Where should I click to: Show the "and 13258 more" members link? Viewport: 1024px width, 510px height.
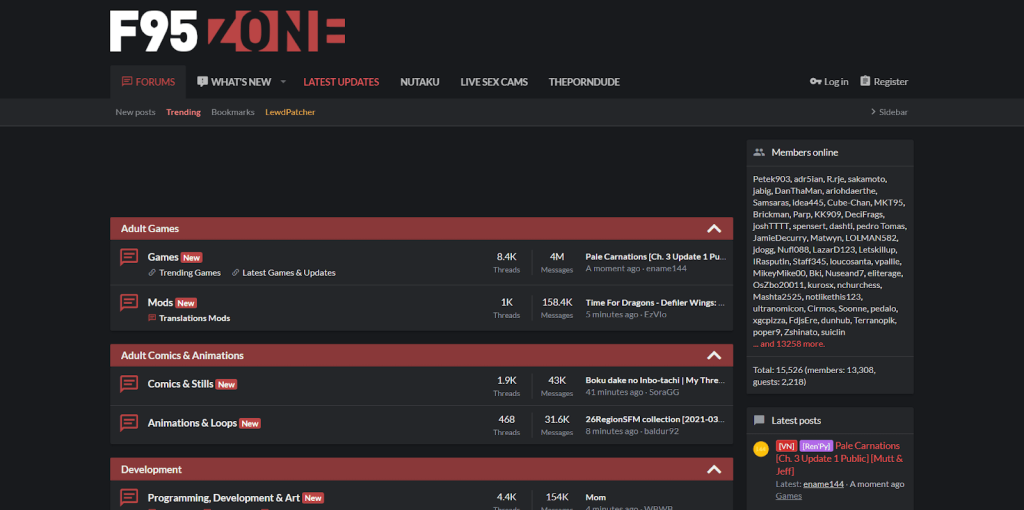(x=789, y=344)
